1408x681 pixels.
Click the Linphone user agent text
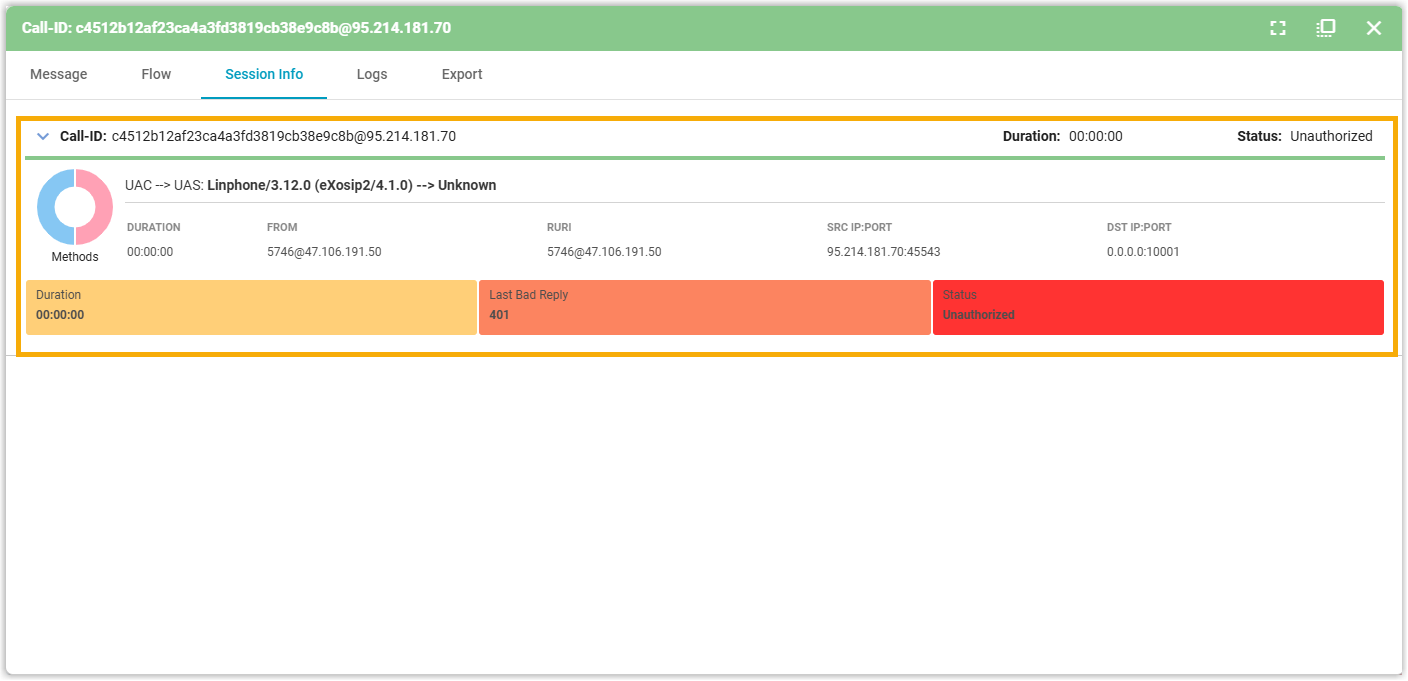tap(310, 185)
